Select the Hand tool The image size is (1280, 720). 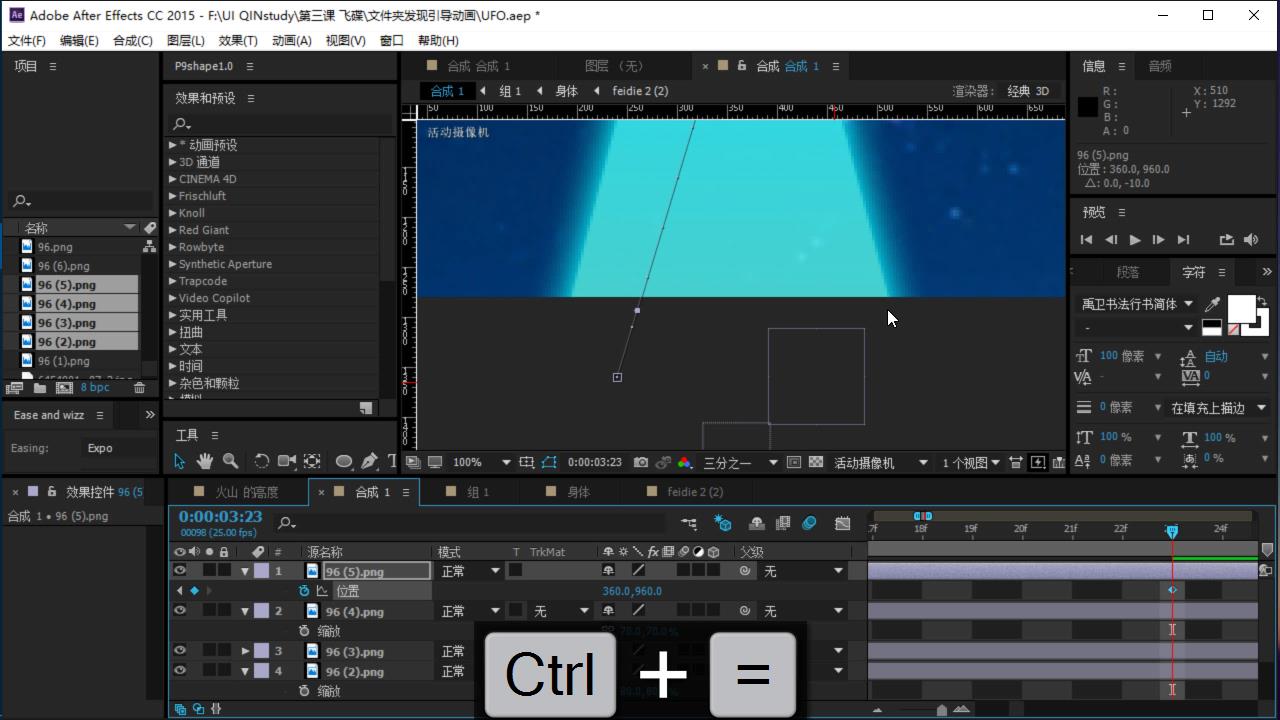[205, 461]
